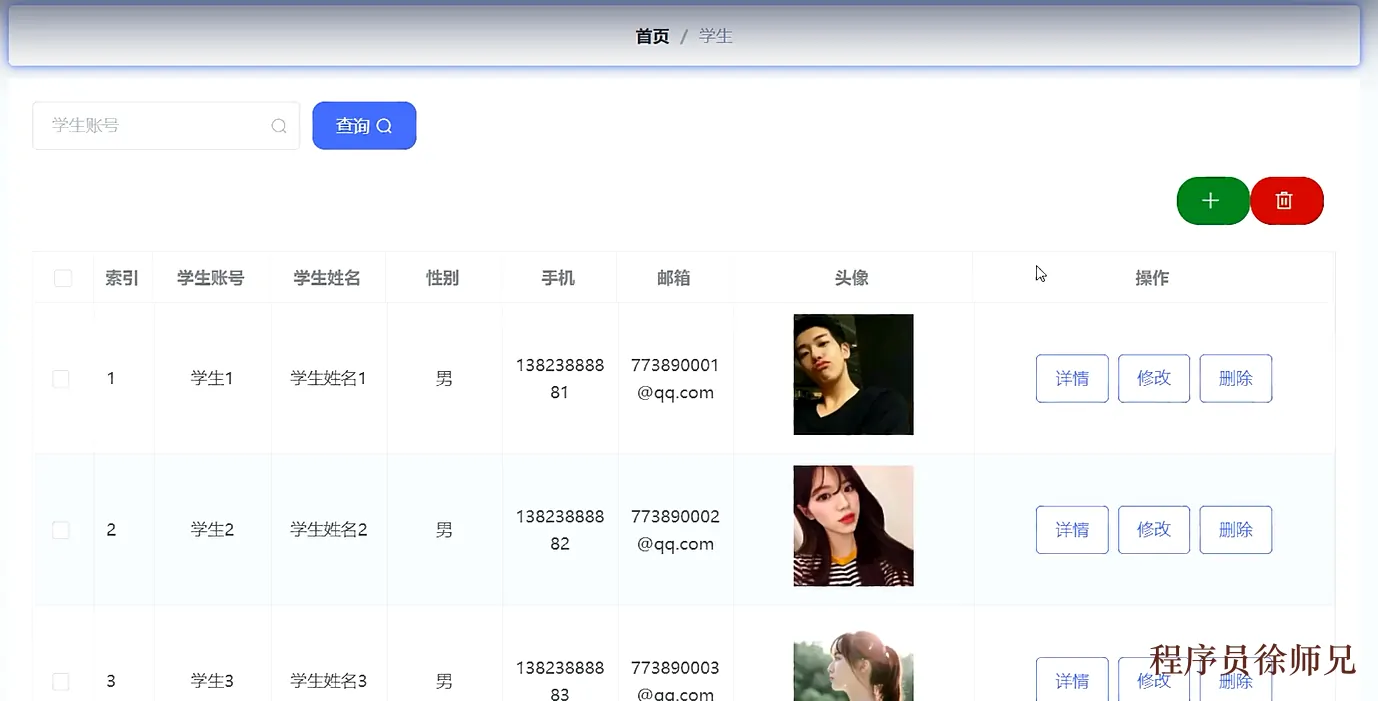Click 邮箱 column header
This screenshot has width=1378, height=701.
[674, 278]
